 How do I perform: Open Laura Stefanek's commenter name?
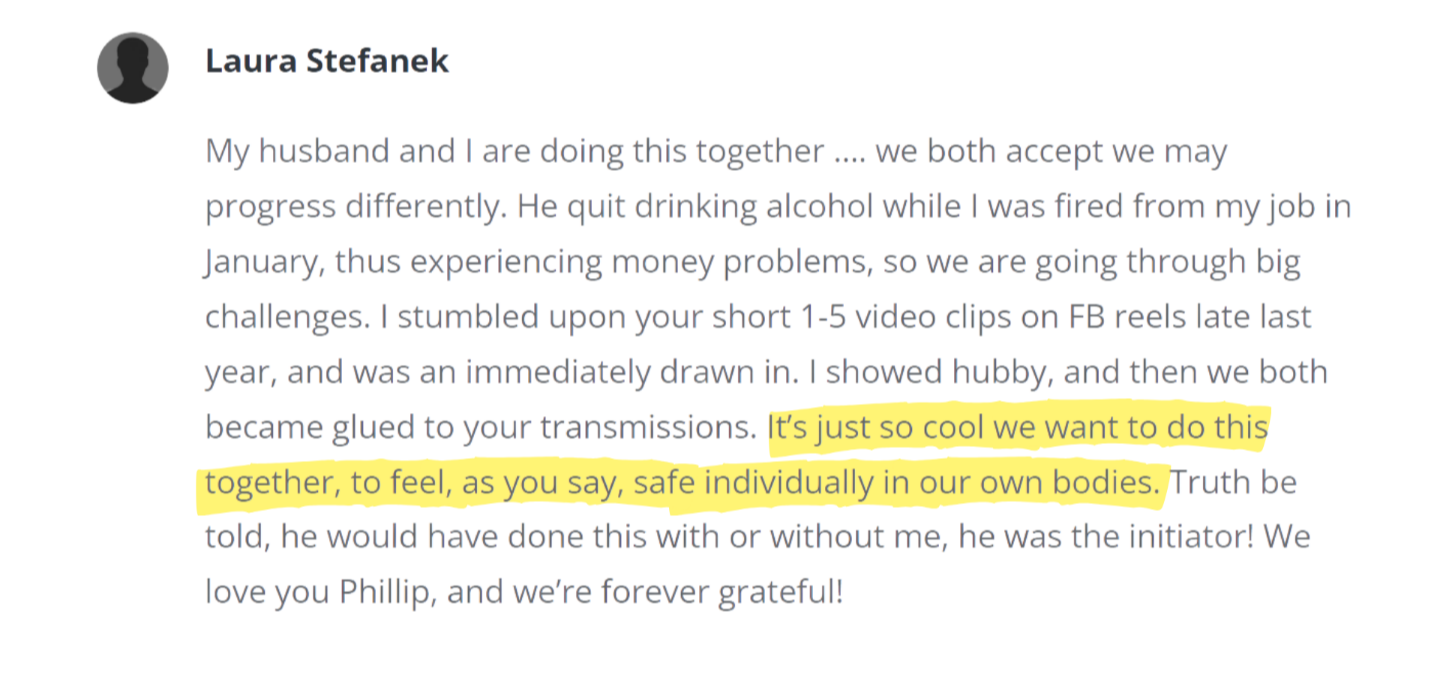(327, 61)
